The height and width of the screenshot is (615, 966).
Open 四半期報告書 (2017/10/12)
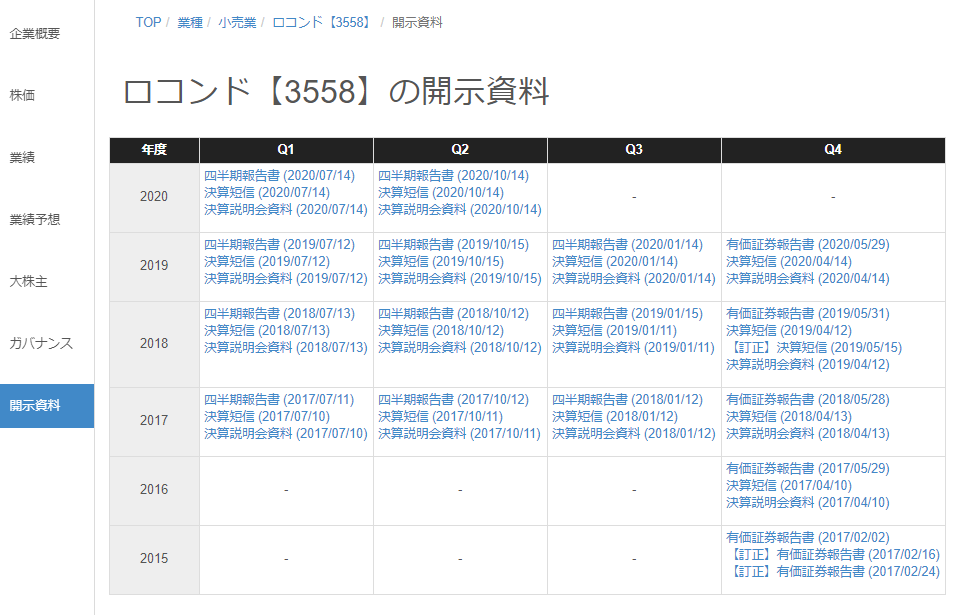tap(453, 400)
